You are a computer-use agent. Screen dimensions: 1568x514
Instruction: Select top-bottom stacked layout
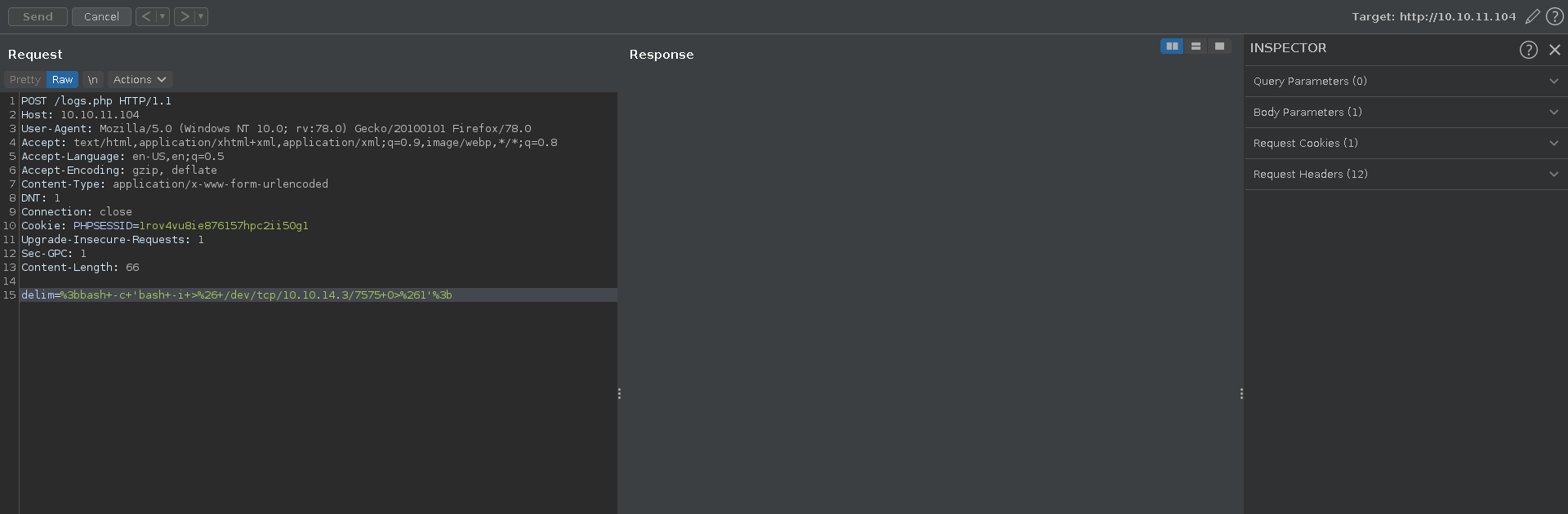[1196, 47]
